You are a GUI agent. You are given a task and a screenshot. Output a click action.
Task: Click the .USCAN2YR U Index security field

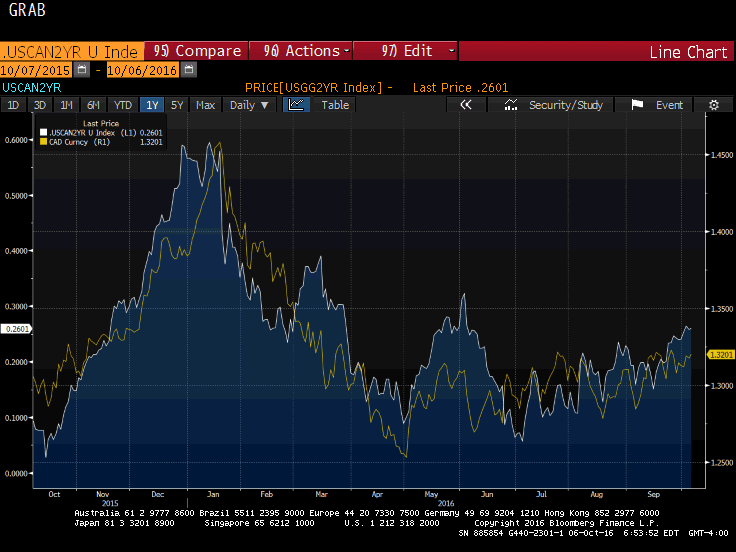71,51
